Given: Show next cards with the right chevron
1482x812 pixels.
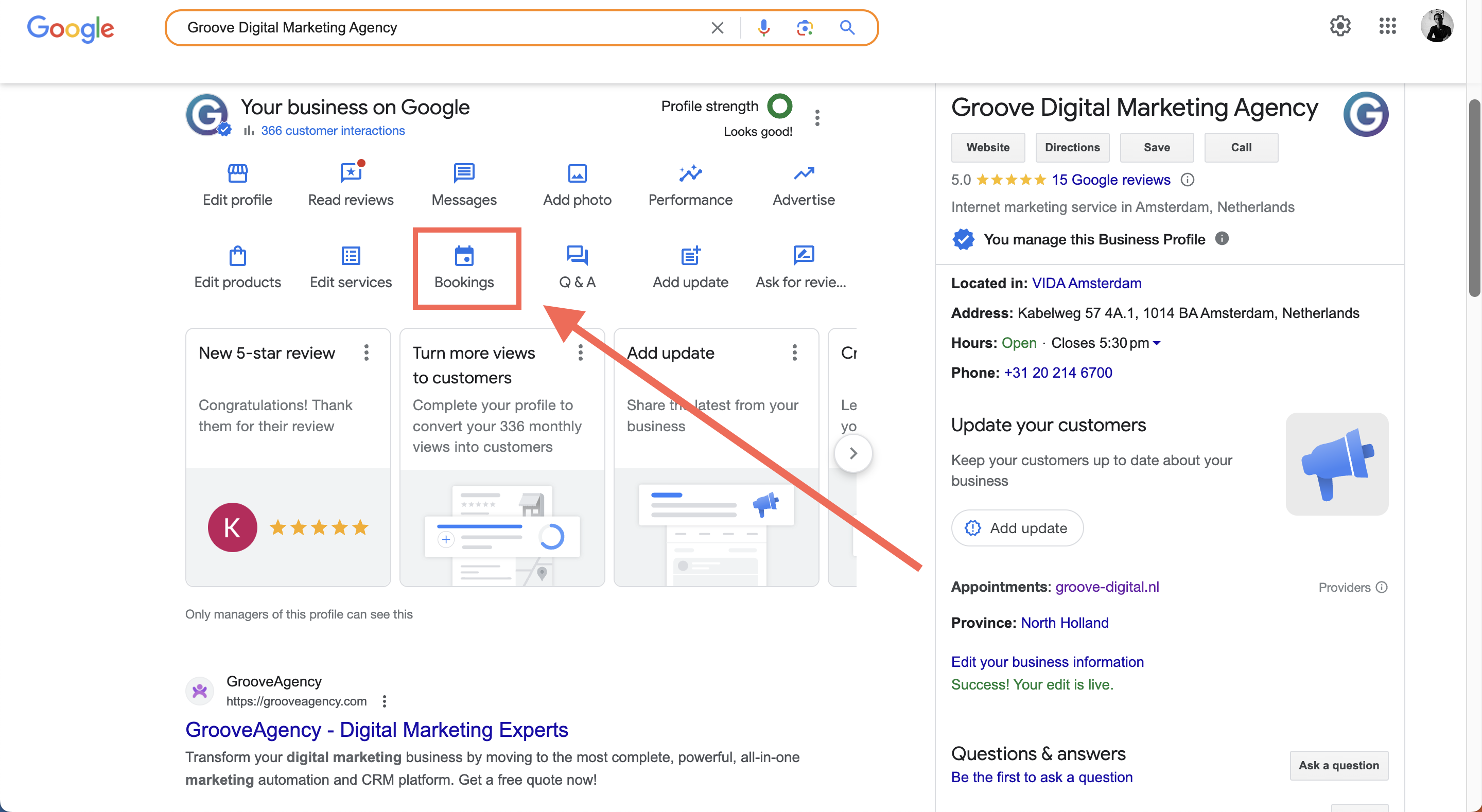Looking at the screenshot, I should click(x=853, y=453).
